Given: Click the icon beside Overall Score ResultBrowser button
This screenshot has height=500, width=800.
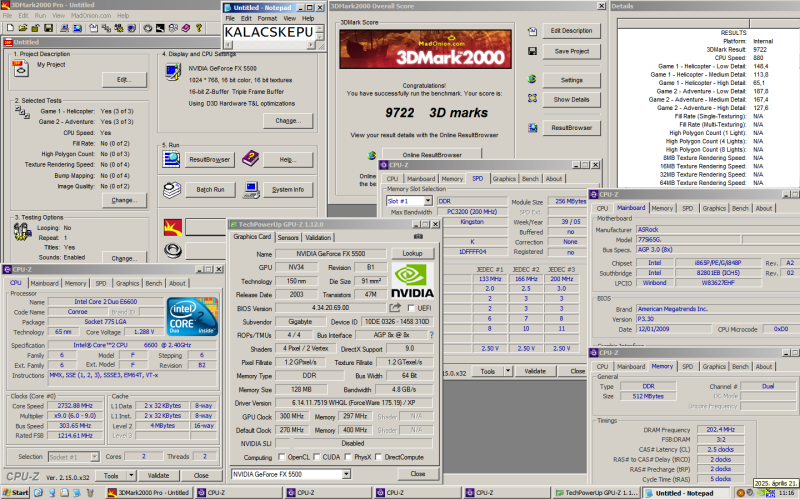Looking at the screenshot, I should (x=533, y=128).
